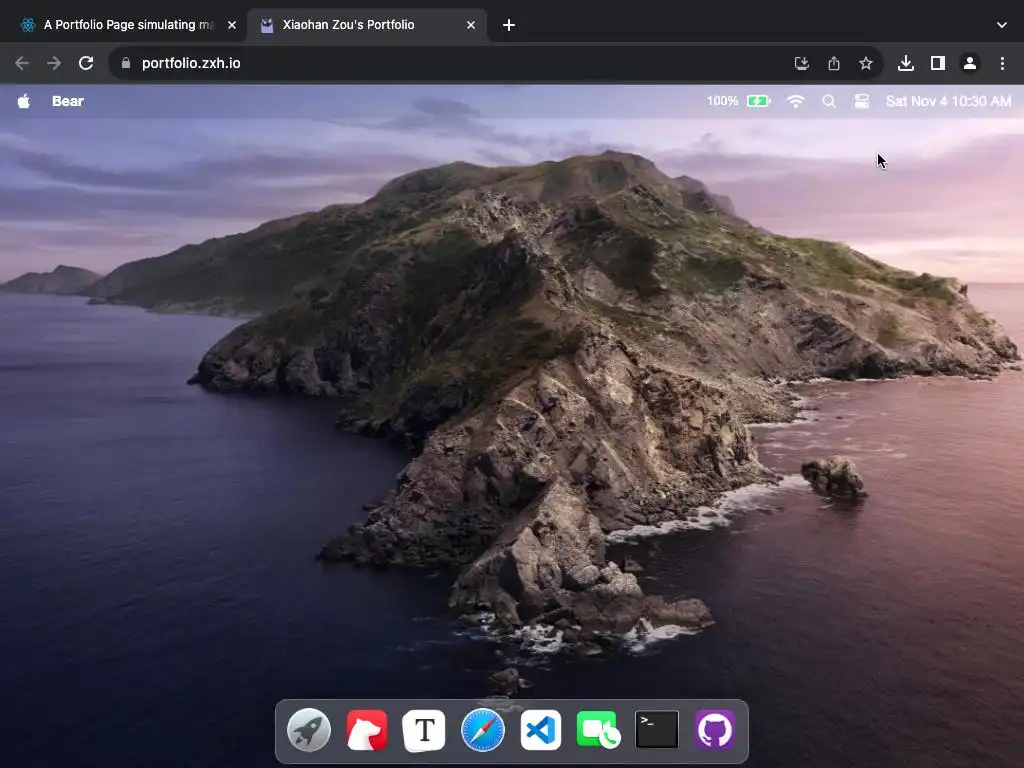Click the site security lock icon
The width and height of the screenshot is (1024, 768).
click(126, 63)
